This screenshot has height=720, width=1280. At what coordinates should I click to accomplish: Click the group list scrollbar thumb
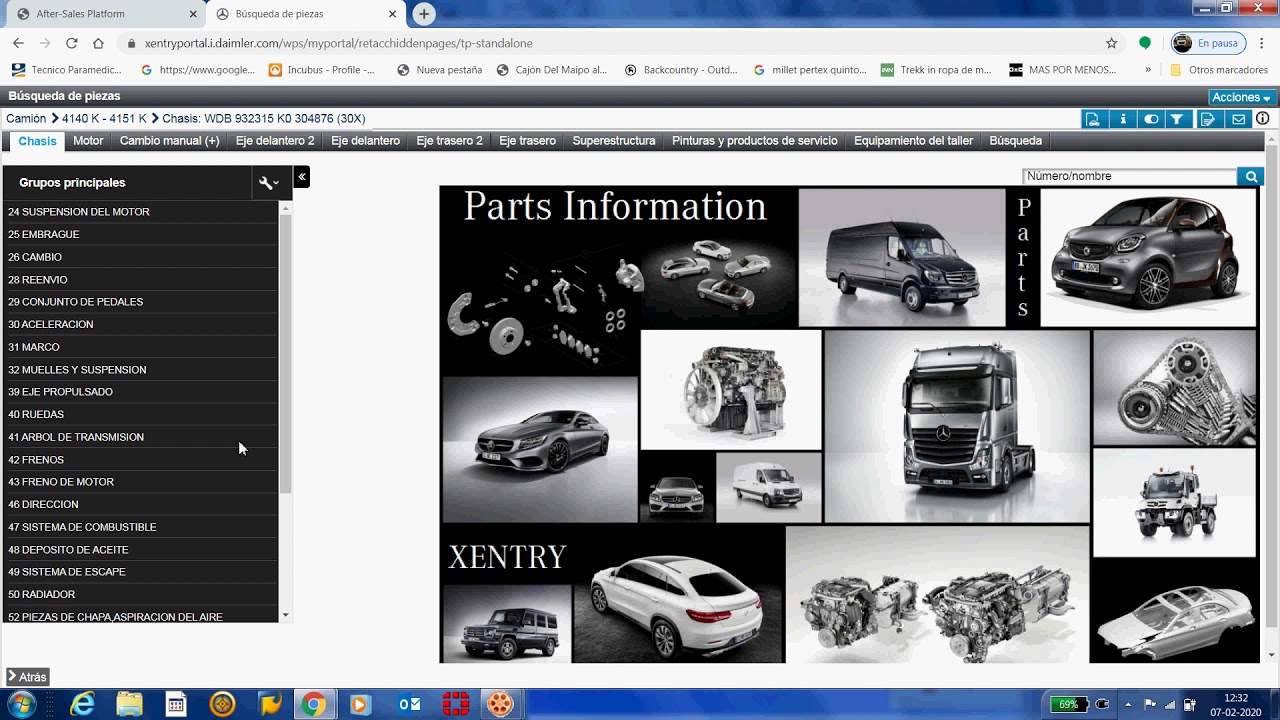point(285,353)
